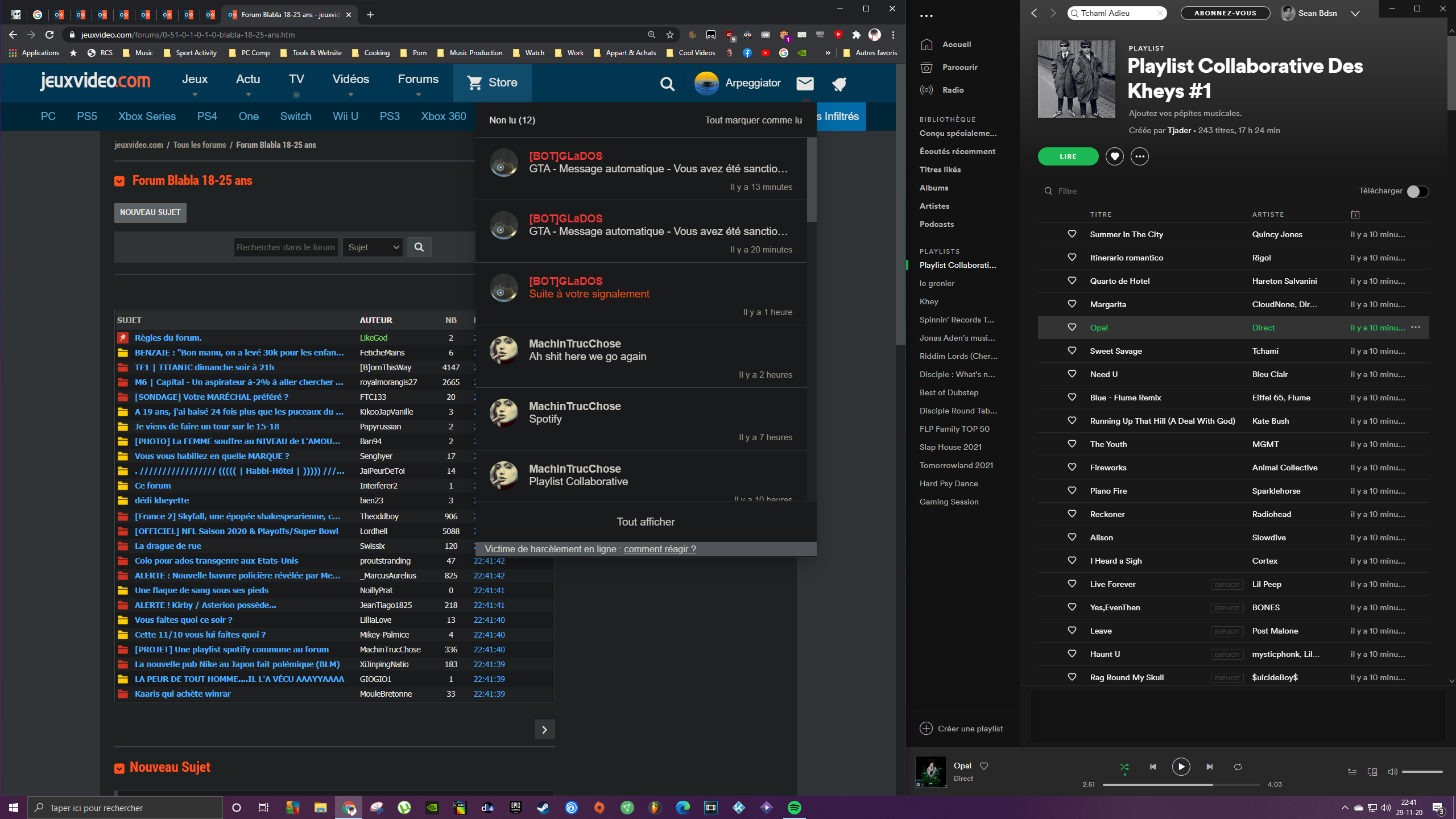
Task: Expand the Sean Bdsn account menu arrow
Action: tap(1355, 14)
